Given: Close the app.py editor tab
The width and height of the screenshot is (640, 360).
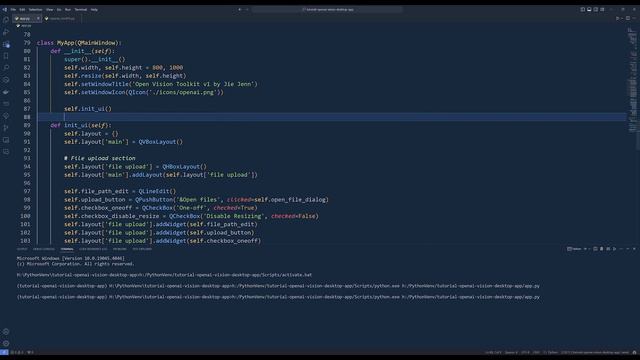Looking at the screenshot, I should pos(38,18).
